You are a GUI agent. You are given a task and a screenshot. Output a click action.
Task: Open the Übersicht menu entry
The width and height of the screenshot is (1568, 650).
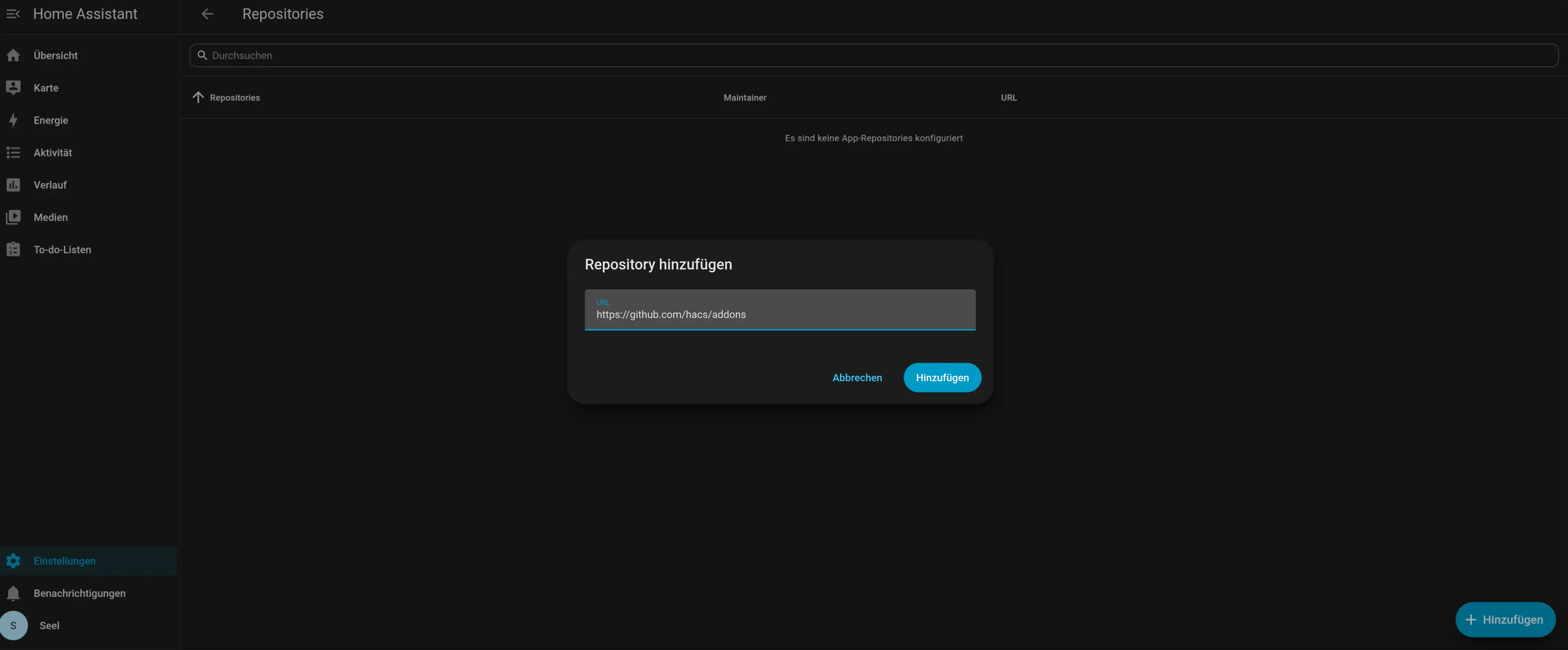click(x=89, y=56)
